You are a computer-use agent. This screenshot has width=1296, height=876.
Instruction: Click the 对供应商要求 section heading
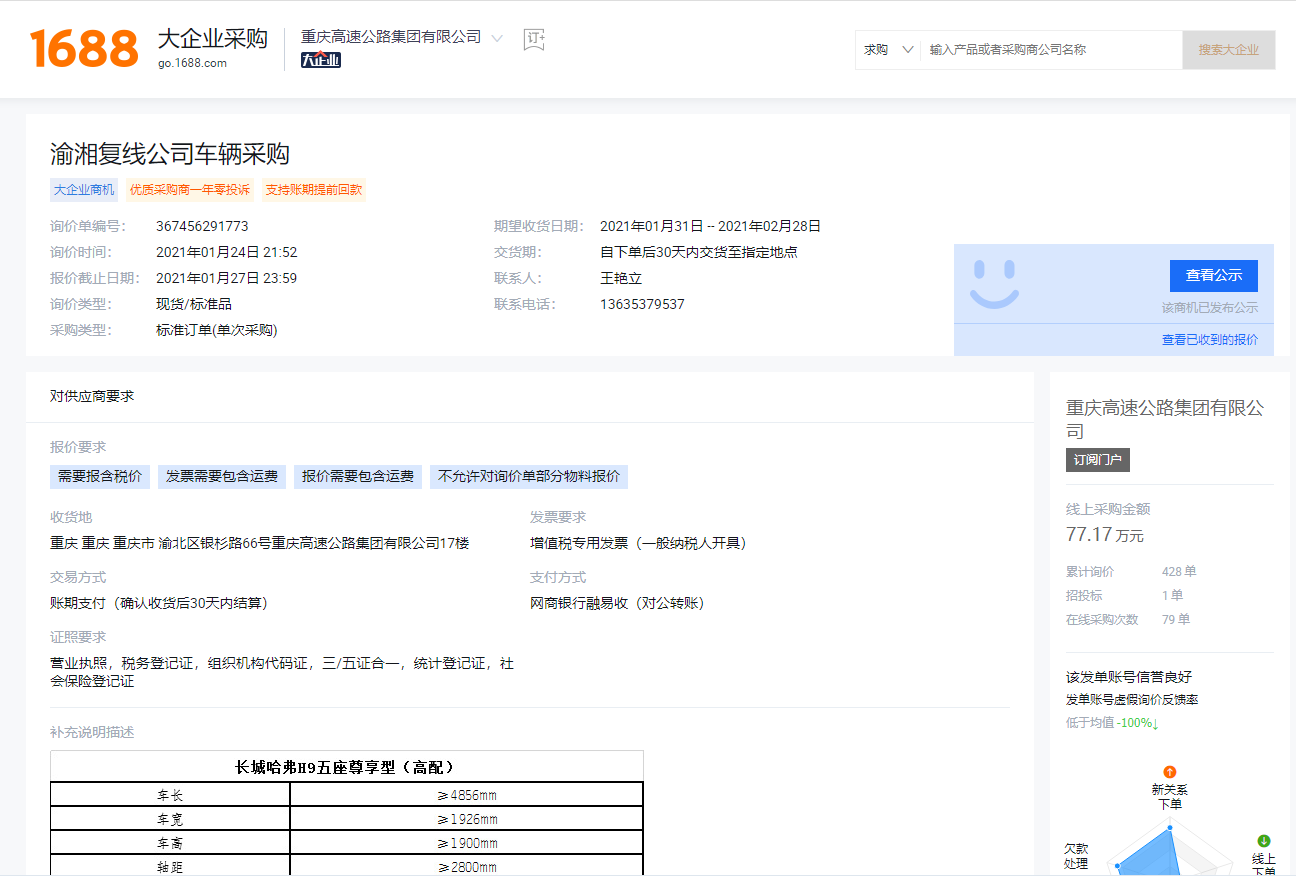click(92, 396)
